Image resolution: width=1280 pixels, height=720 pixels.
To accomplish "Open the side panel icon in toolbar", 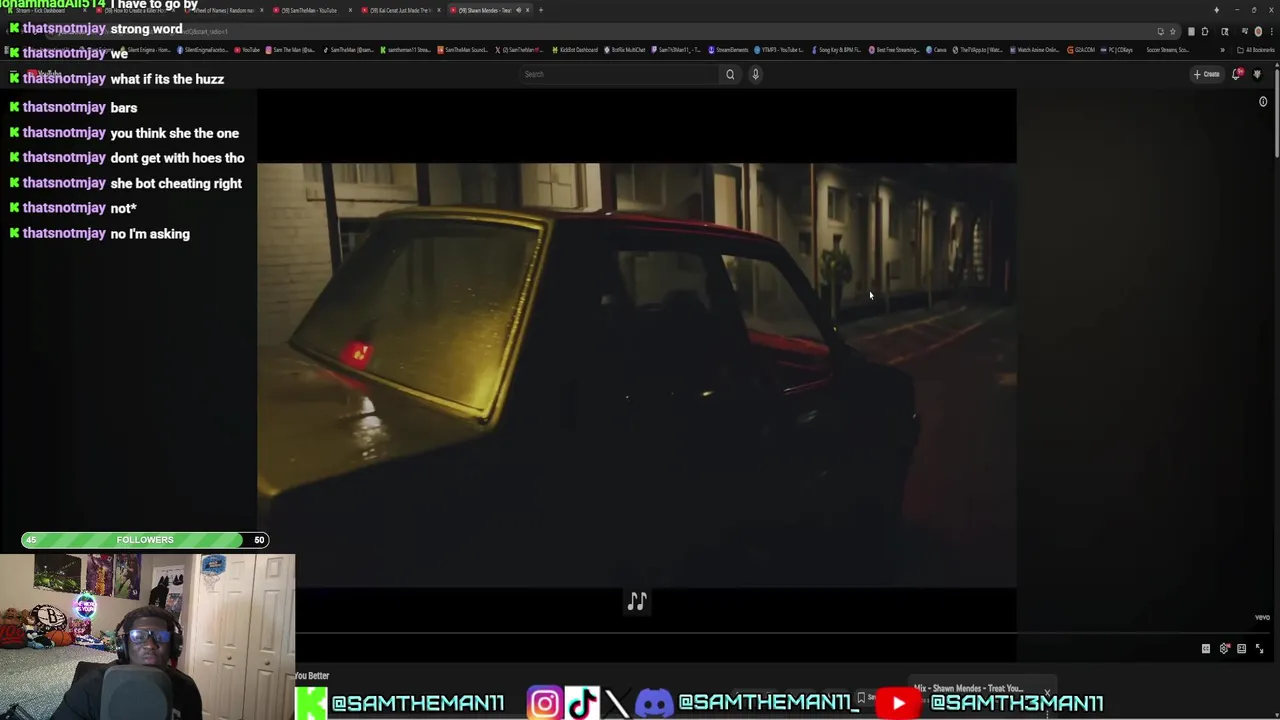I will [1224, 31].
